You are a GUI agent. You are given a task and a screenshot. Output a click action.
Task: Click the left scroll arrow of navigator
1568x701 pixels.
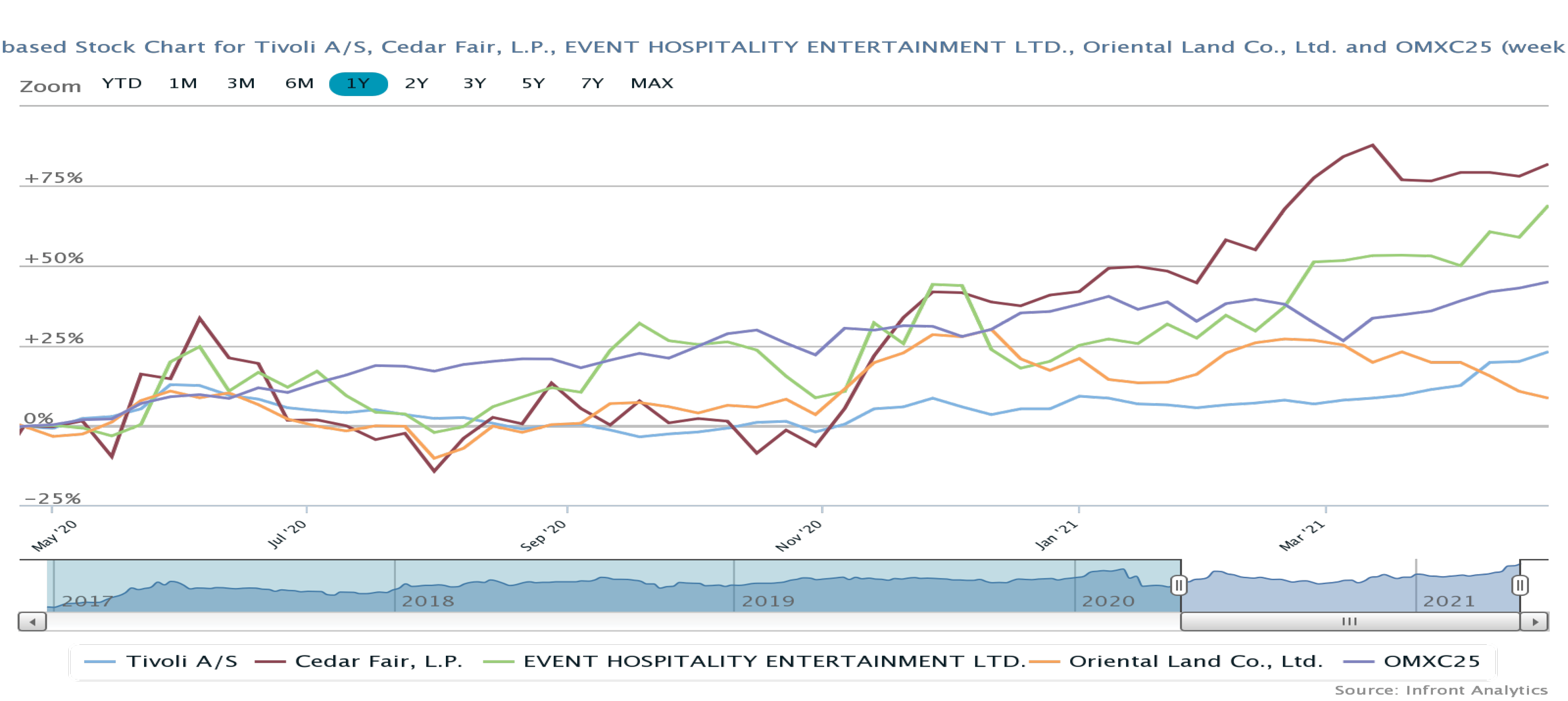32,622
